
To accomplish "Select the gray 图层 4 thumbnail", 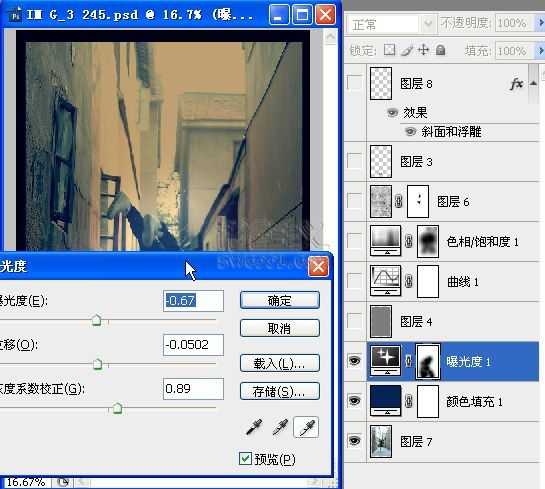I will click(x=381, y=321).
